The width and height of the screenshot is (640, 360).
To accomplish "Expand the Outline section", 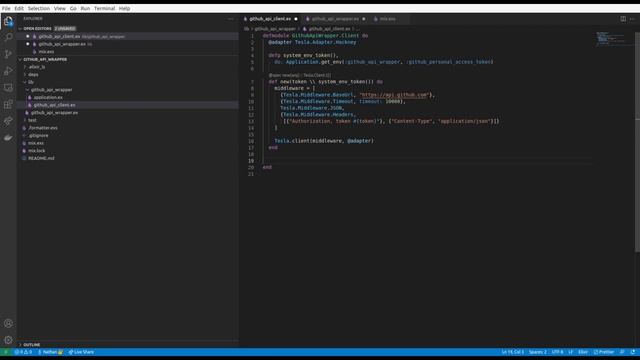I will 30,344.
